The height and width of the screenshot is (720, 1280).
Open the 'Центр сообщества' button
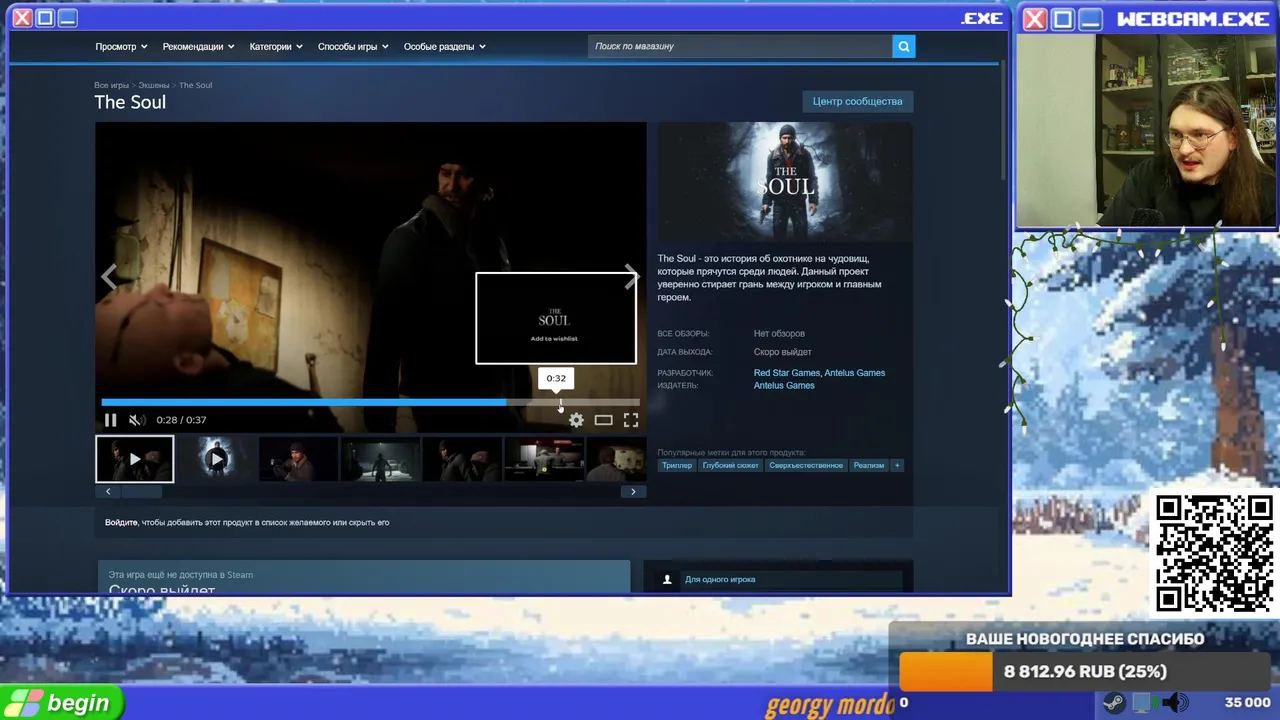857,101
